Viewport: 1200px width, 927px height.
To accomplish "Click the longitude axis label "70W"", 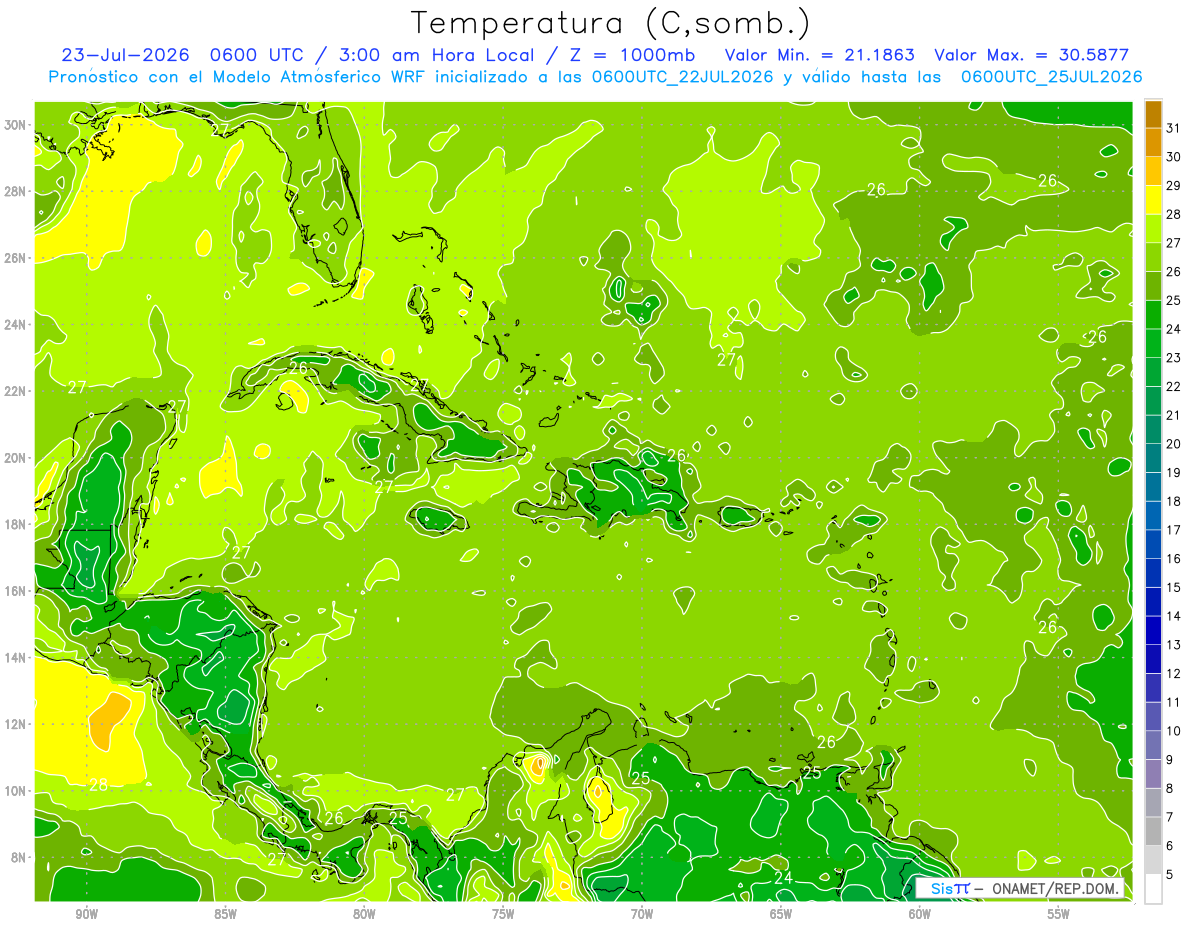I will pyautogui.click(x=642, y=914).
